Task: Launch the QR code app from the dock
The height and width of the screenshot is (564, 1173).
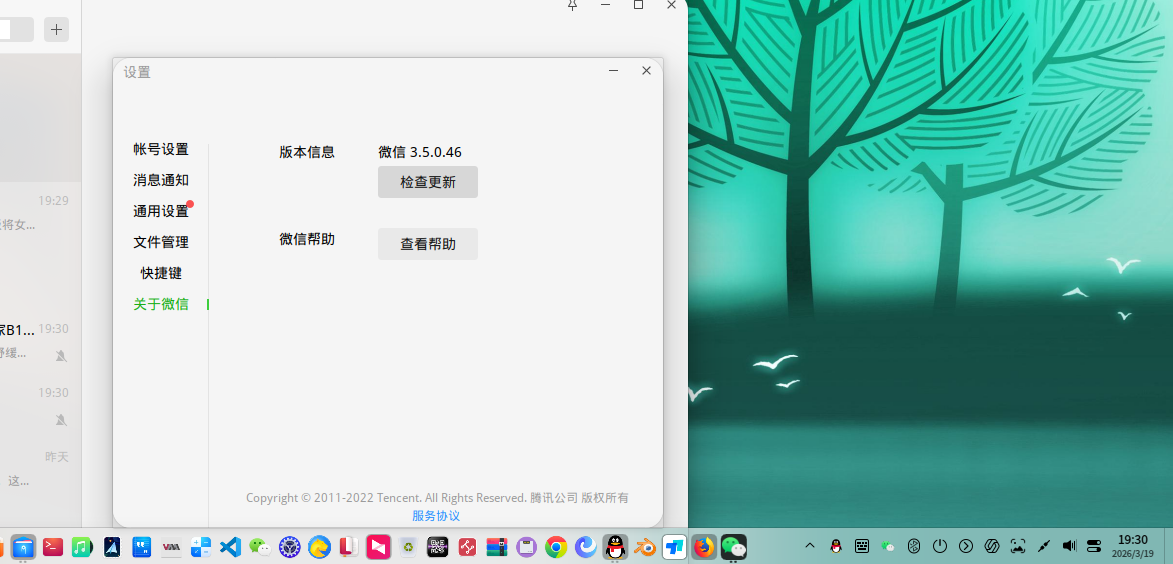Action: pyautogui.click(x=438, y=548)
